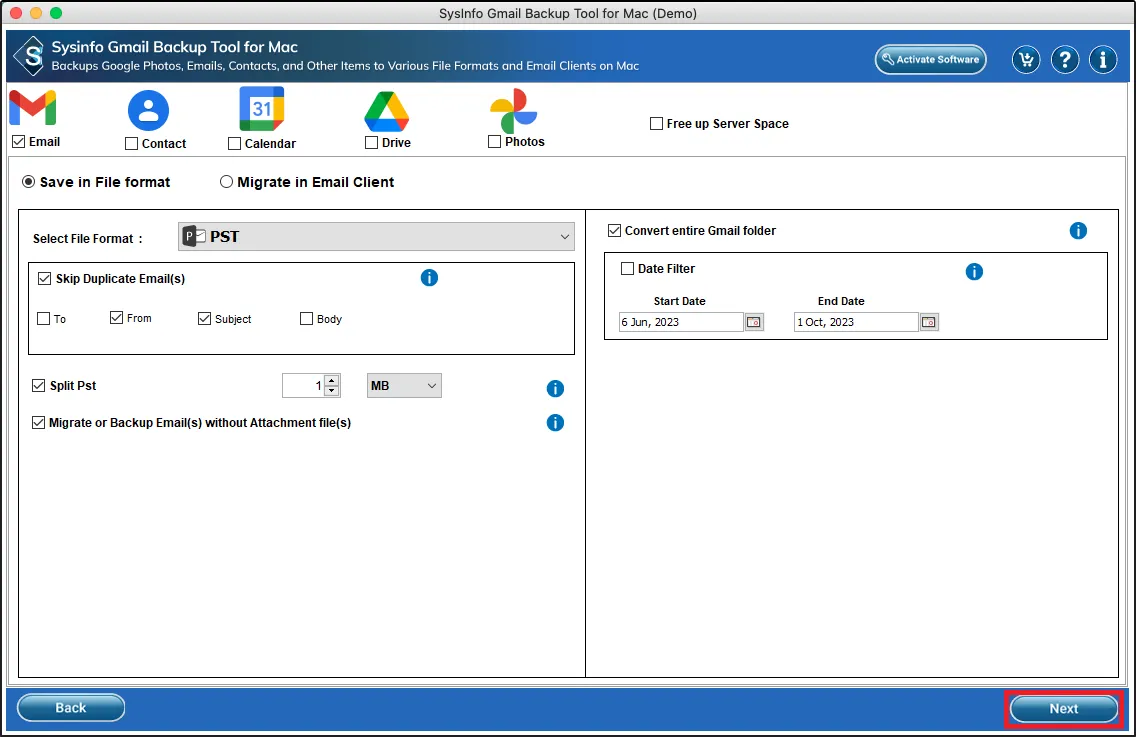The height and width of the screenshot is (737, 1136).
Task: Enable the Date Filter checkbox
Action: (628, 269)
